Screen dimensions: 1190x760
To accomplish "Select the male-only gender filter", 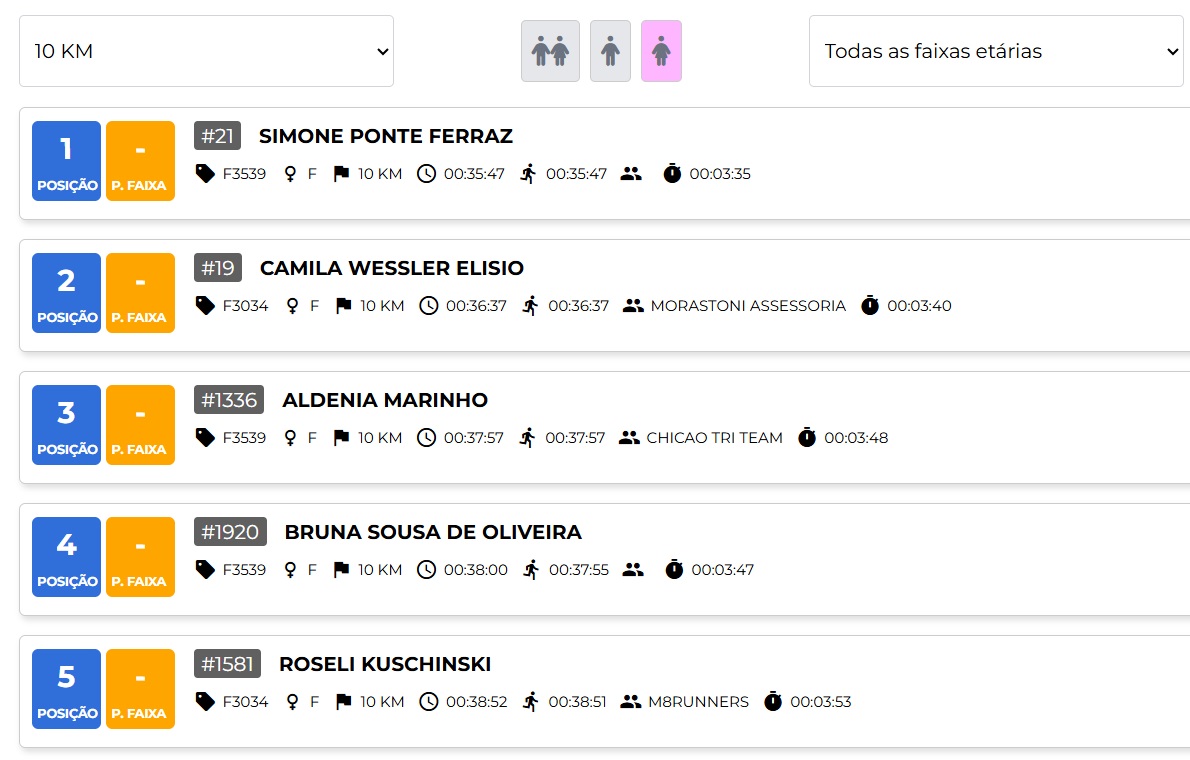I will 610,51.
